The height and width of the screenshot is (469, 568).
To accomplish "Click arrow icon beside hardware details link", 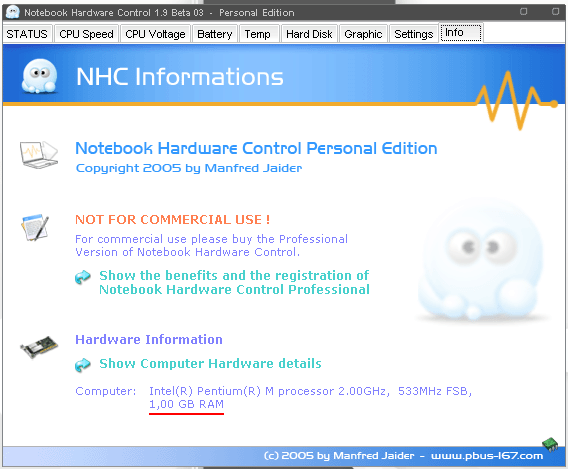I will [83, 365].
